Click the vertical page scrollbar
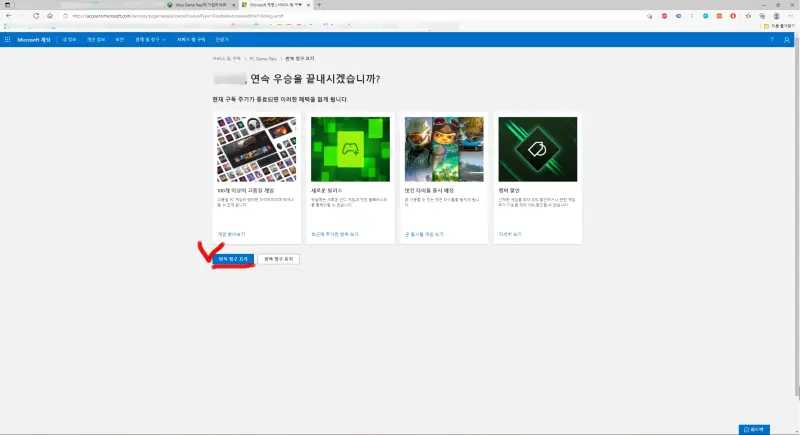 pyautogui.click(x=797, y=219)
